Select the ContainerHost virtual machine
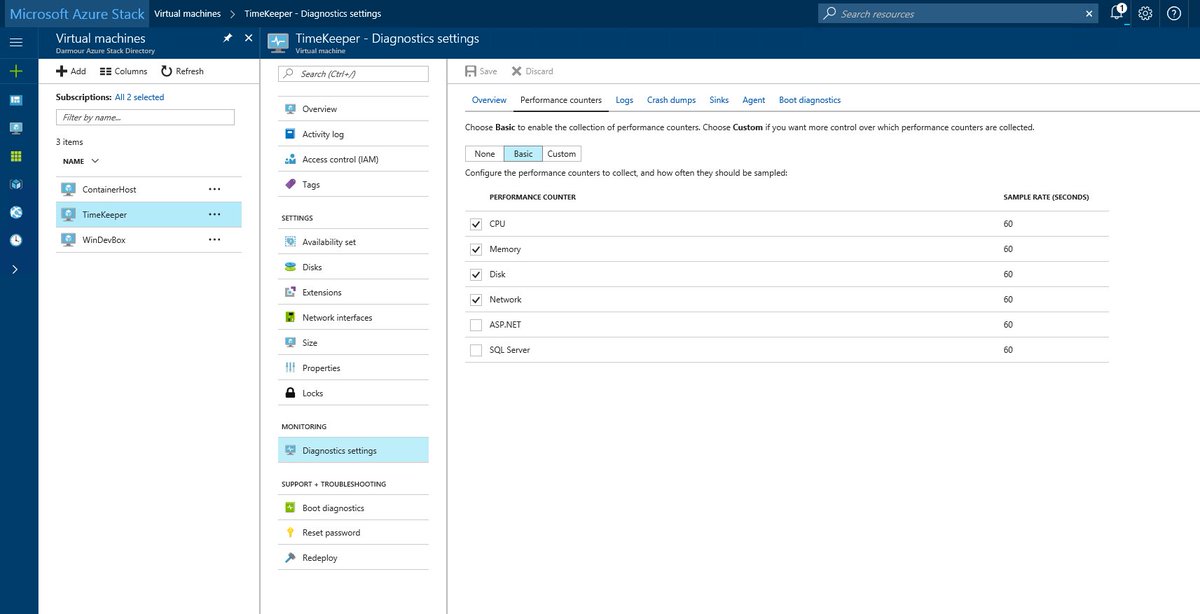This screenshot has height=614, width=1200. (x=148, y=189)
